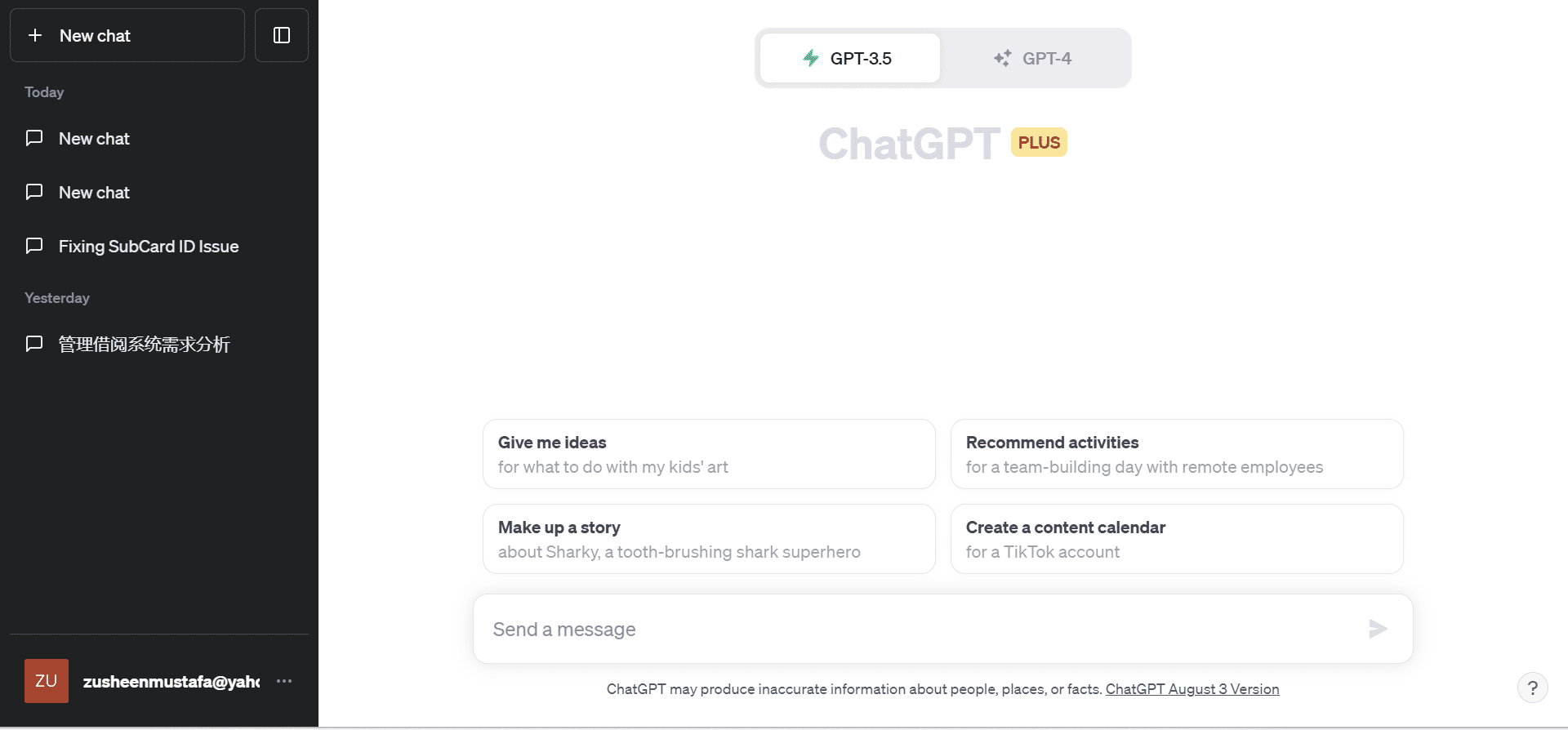The image size is (1568, 730).
Task: Open the Chinese-titled chat from Yesterday
Action: tap(144, 344)
